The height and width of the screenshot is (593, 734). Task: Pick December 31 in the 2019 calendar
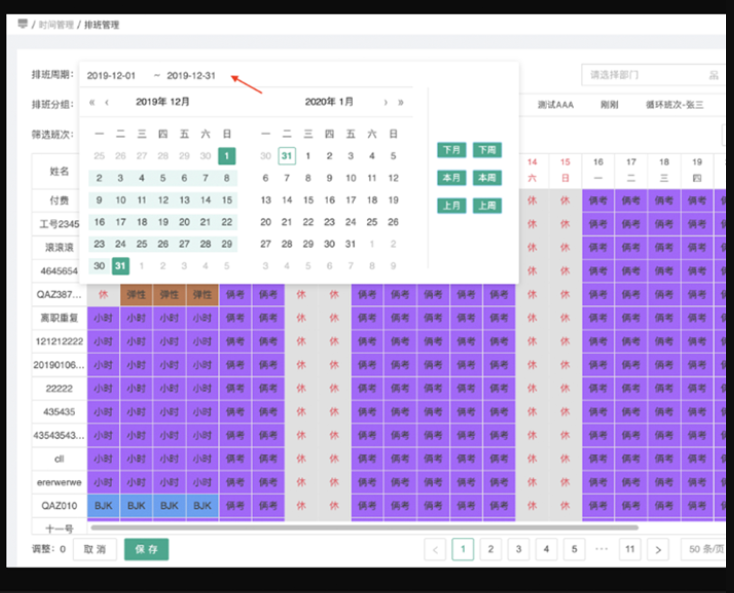point(120,266)
